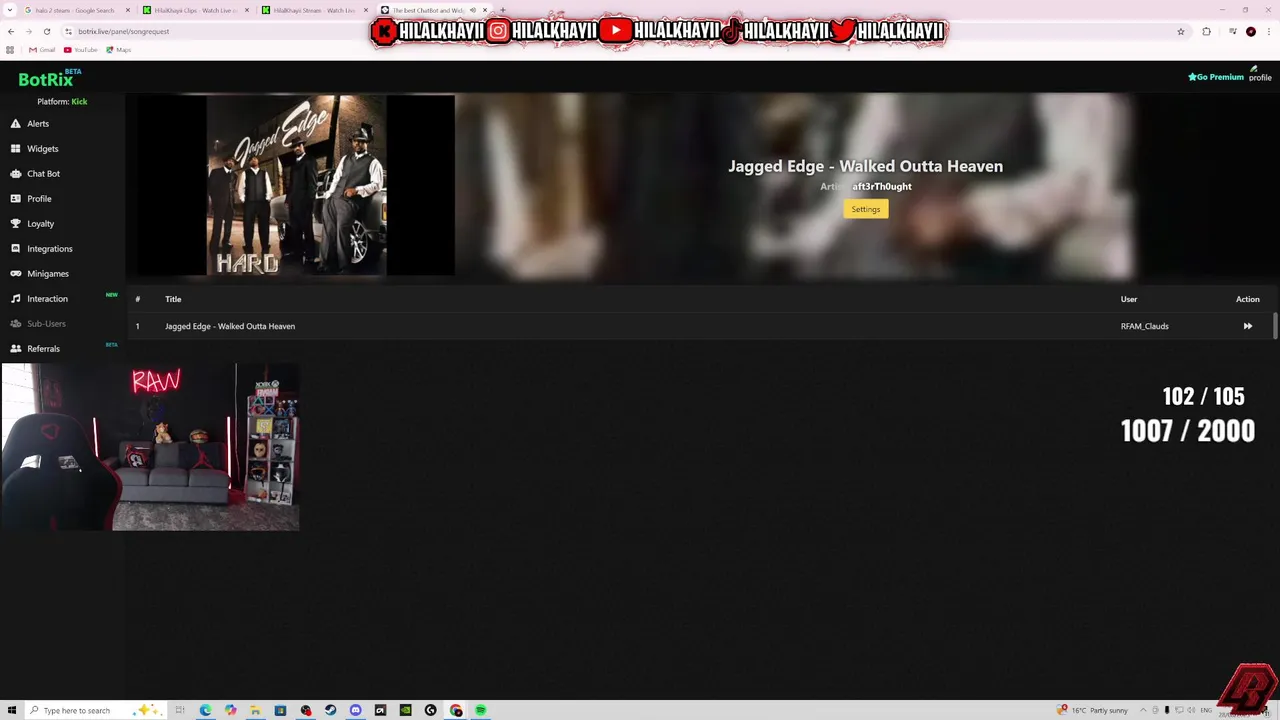Open Task View from the taskbar
Image resolution: width=1280 pixels, height=720 pixels.
point(180,710)
